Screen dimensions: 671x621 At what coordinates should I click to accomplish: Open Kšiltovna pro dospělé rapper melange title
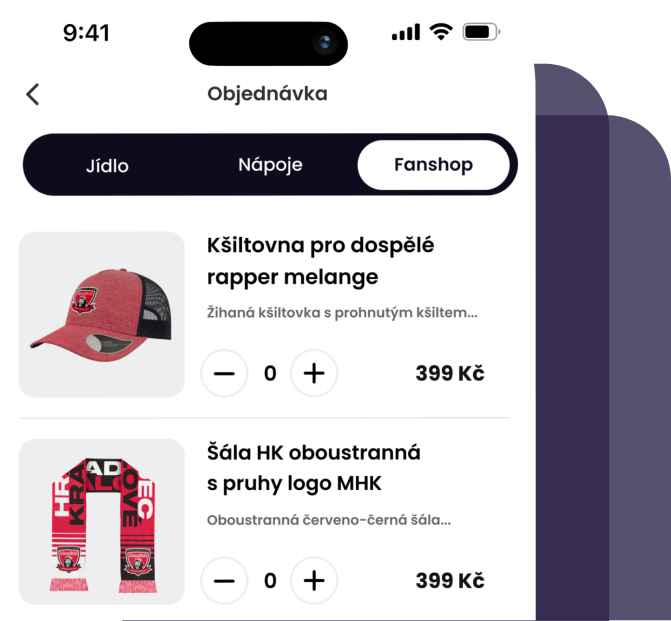tap(320, 261)
